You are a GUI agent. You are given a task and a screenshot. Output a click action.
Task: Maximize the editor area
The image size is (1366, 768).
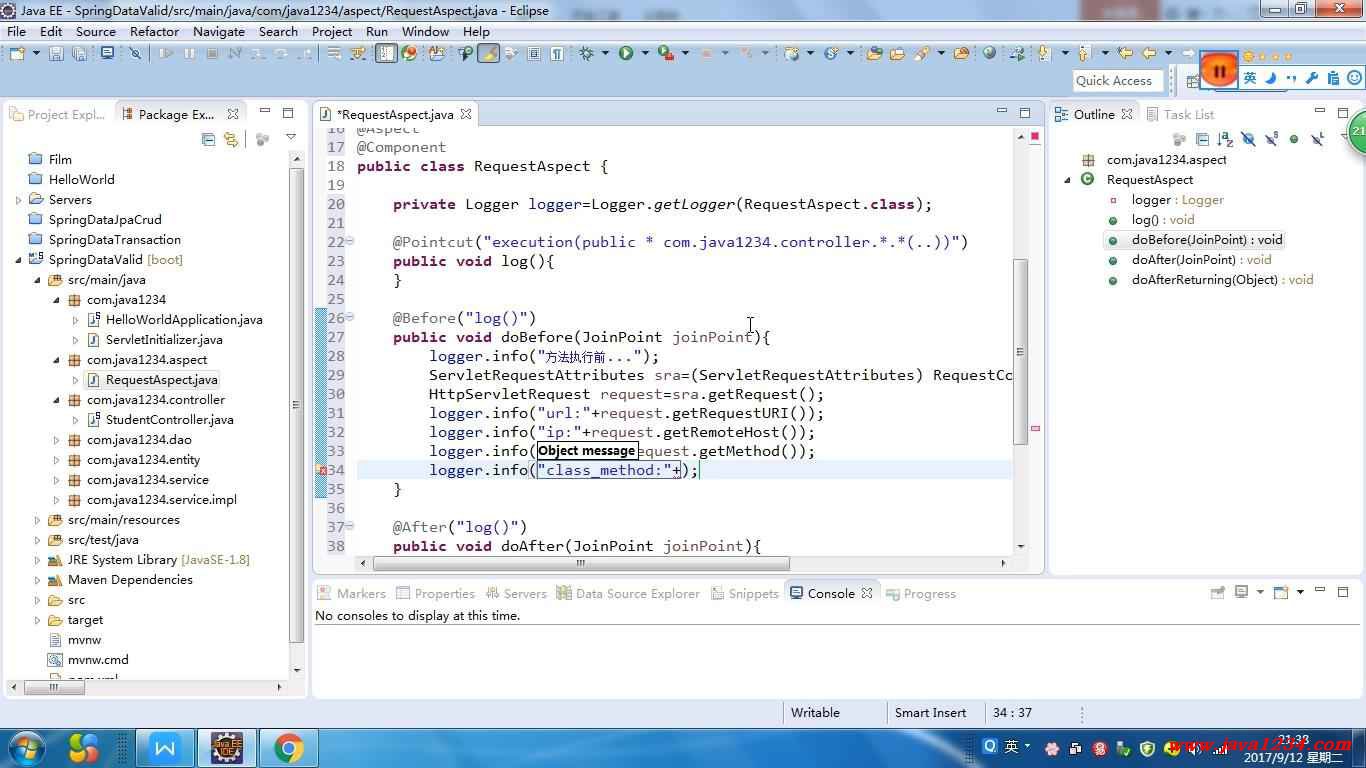click(x=1024, y=113)
